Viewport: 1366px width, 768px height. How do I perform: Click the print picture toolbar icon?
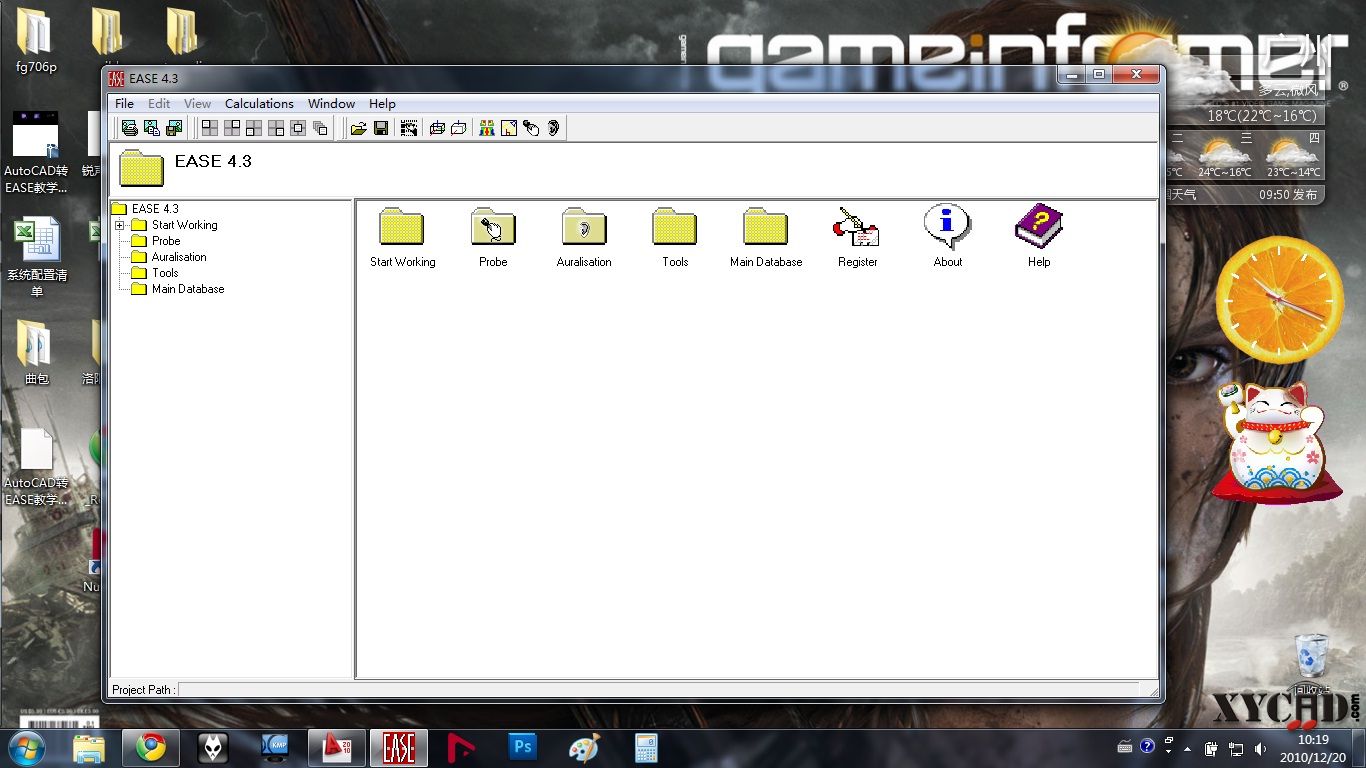click(130, 128)
